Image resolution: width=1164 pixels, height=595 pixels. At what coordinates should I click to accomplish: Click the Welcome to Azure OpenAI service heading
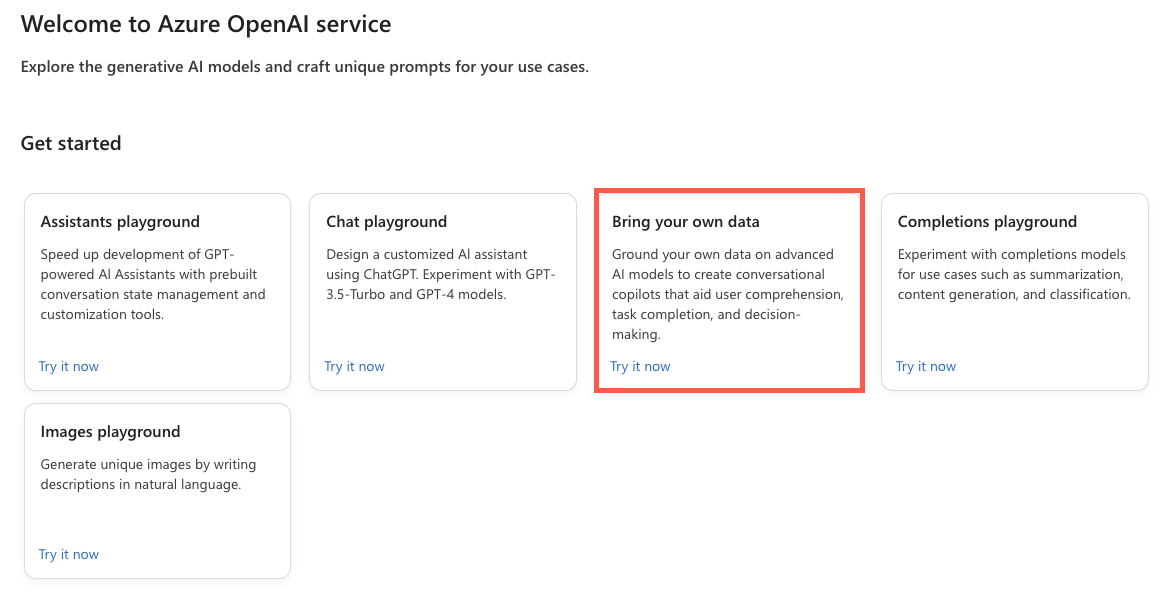(x=207, y=23)
